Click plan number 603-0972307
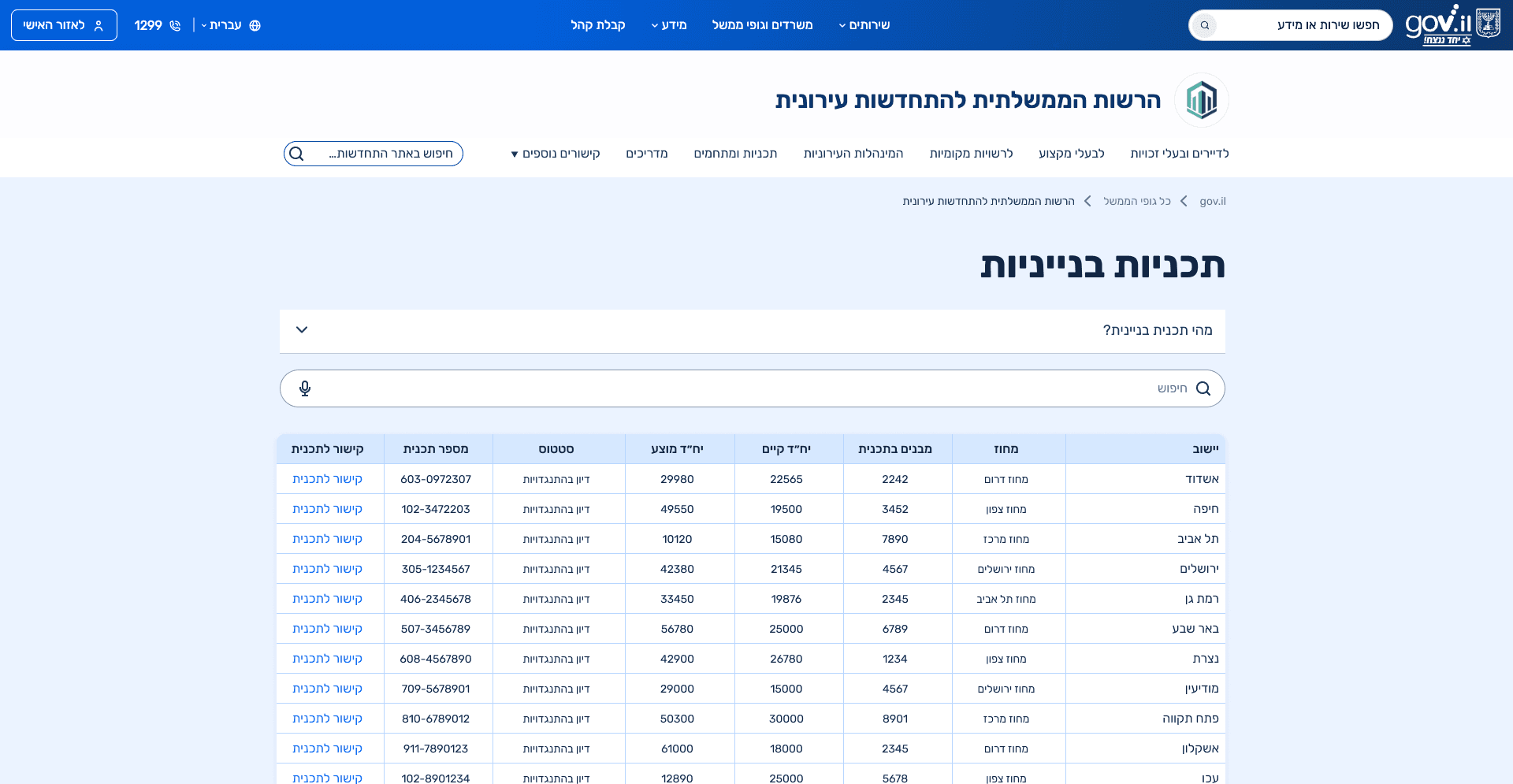Viewport: 1513px width, 784px height. point(436,479)
